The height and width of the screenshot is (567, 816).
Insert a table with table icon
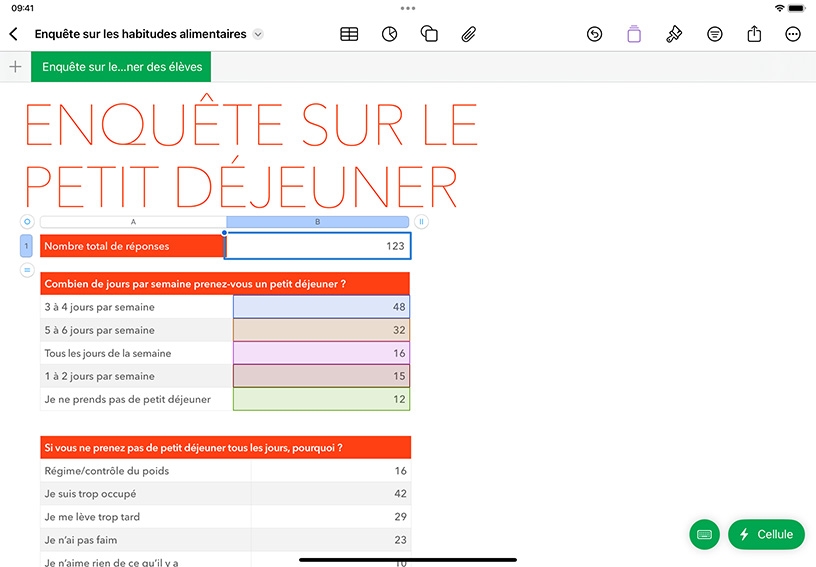click(x=349, y=34)
